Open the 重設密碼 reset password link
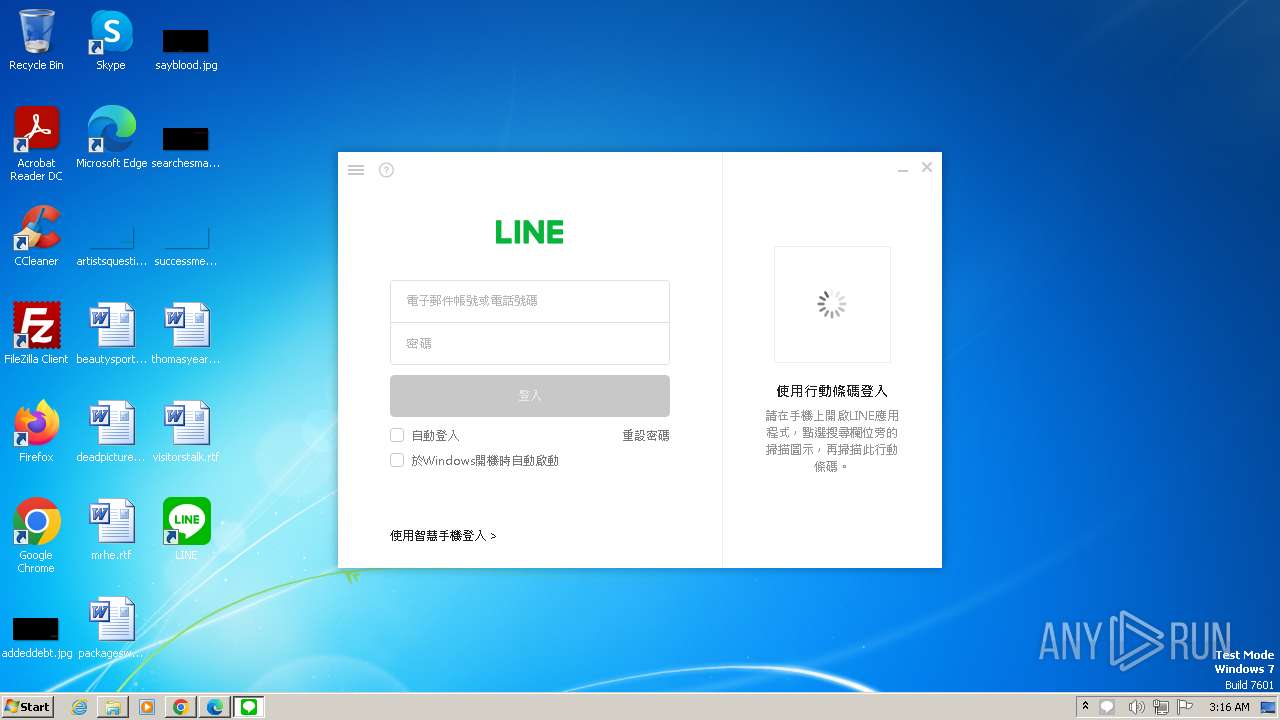Screen dimensions: 1280x720 pos(646,436)
